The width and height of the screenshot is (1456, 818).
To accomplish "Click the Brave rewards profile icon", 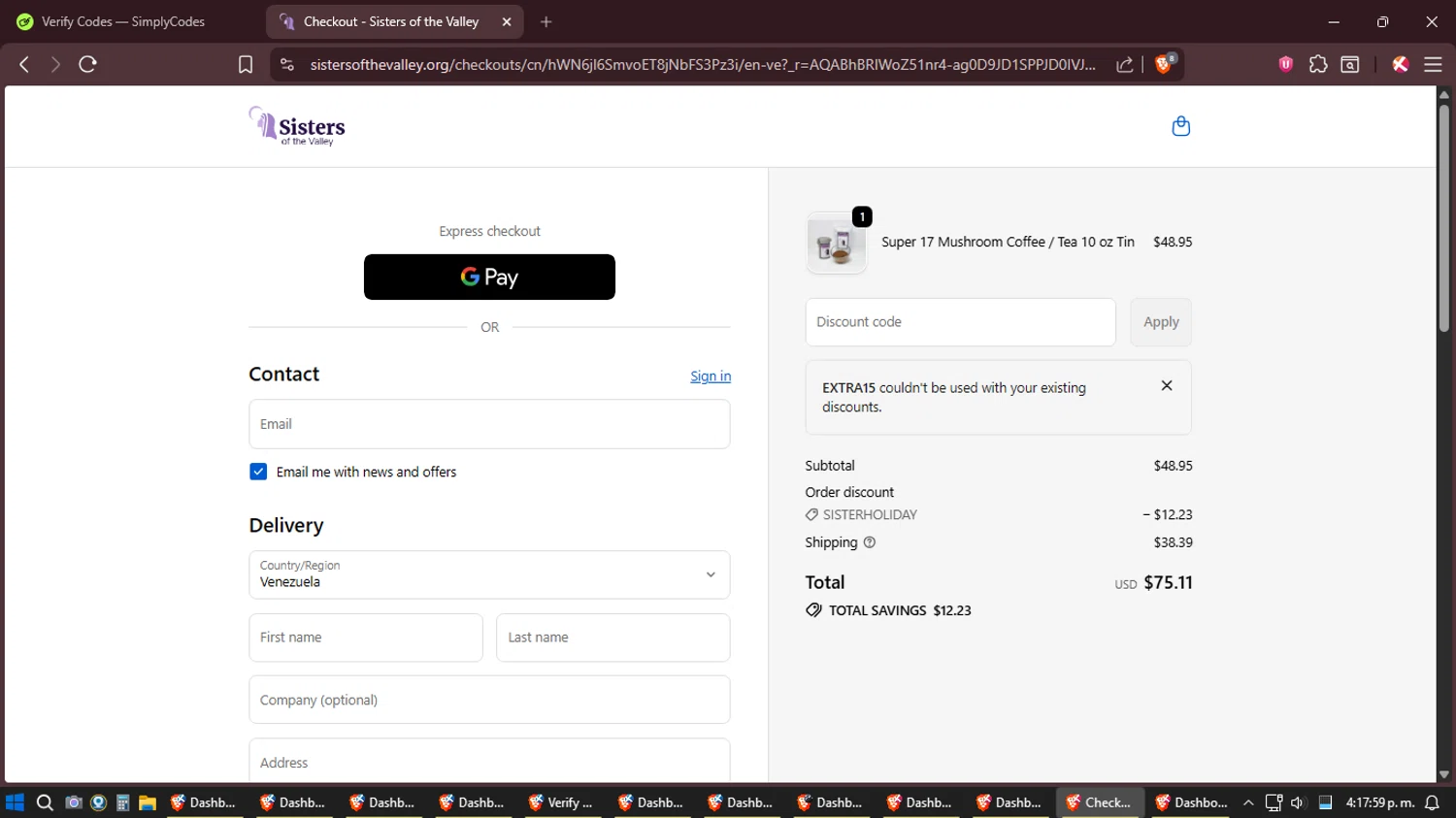I will pos(1400,64).
